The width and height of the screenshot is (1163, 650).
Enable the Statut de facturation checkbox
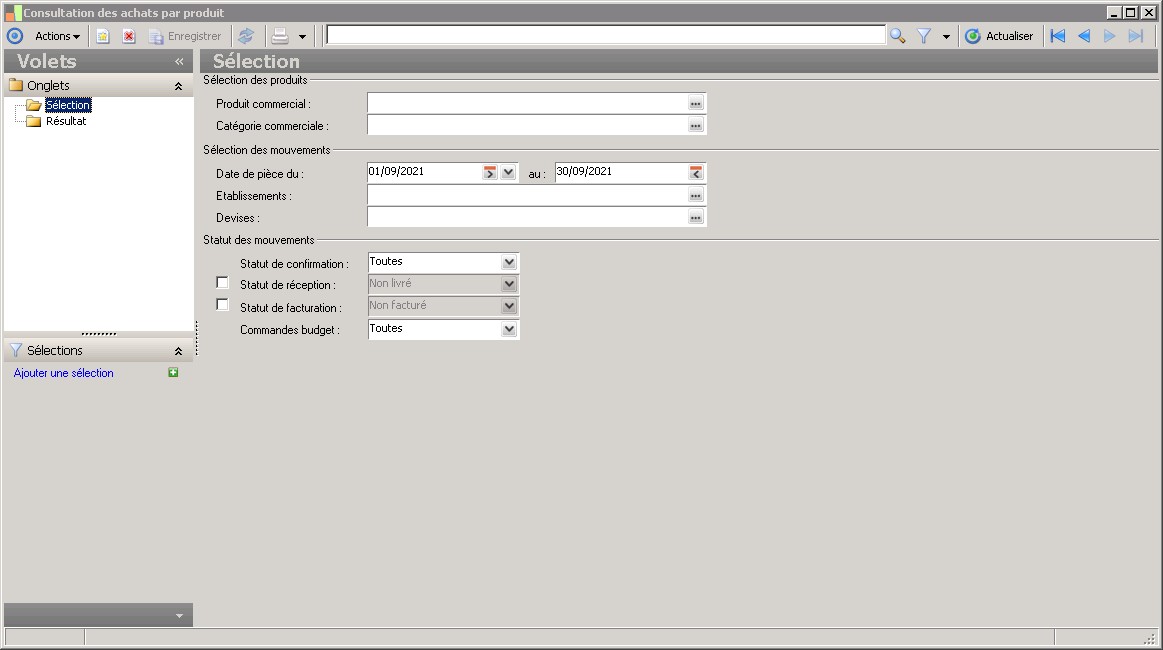(223, 305)
